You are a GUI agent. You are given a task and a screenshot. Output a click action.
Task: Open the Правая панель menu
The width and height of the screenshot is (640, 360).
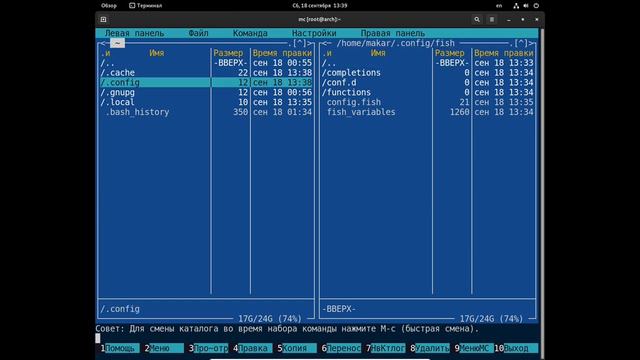click(x=393, y=33)
